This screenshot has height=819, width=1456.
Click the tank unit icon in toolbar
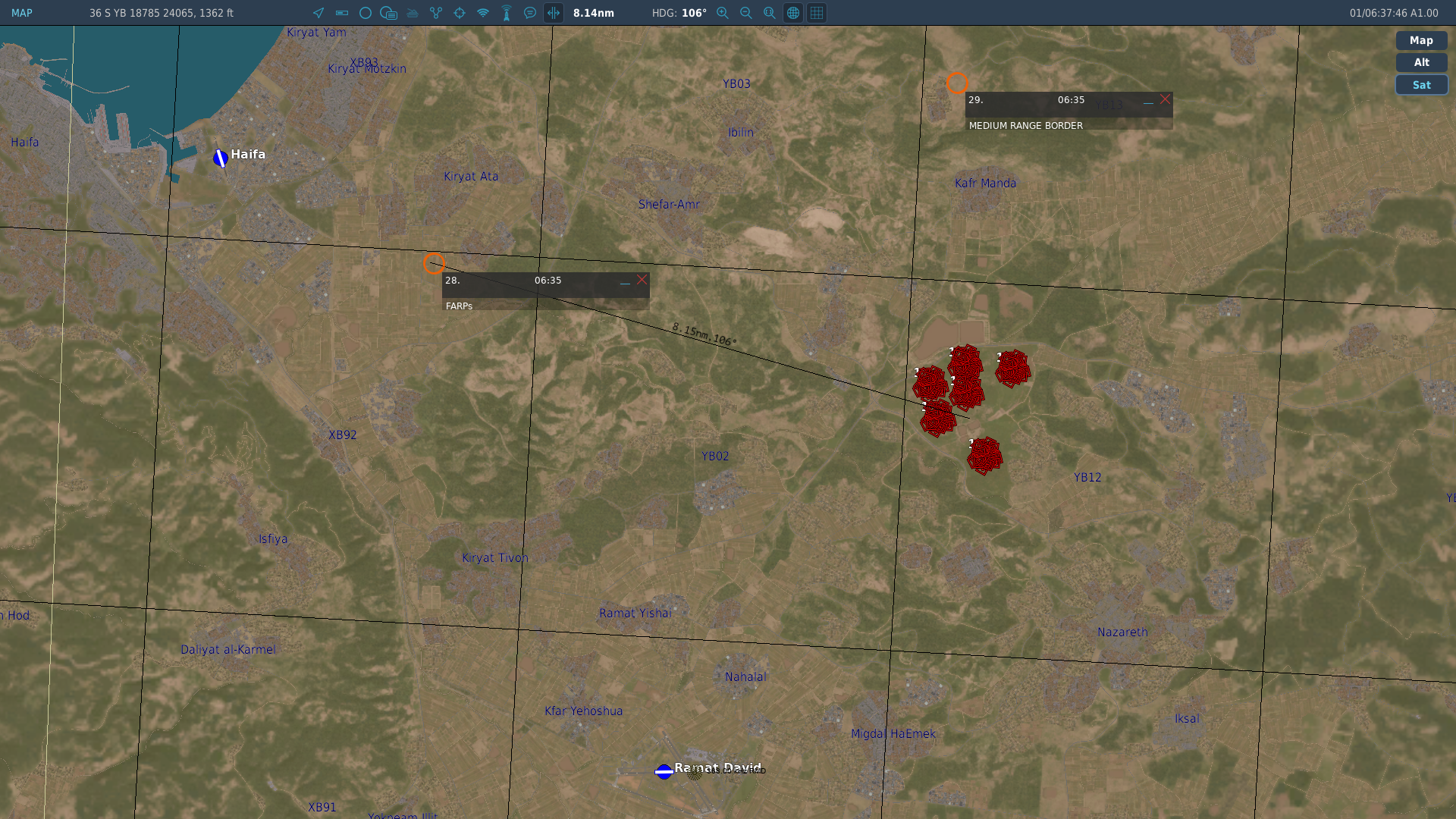[413, 13]
